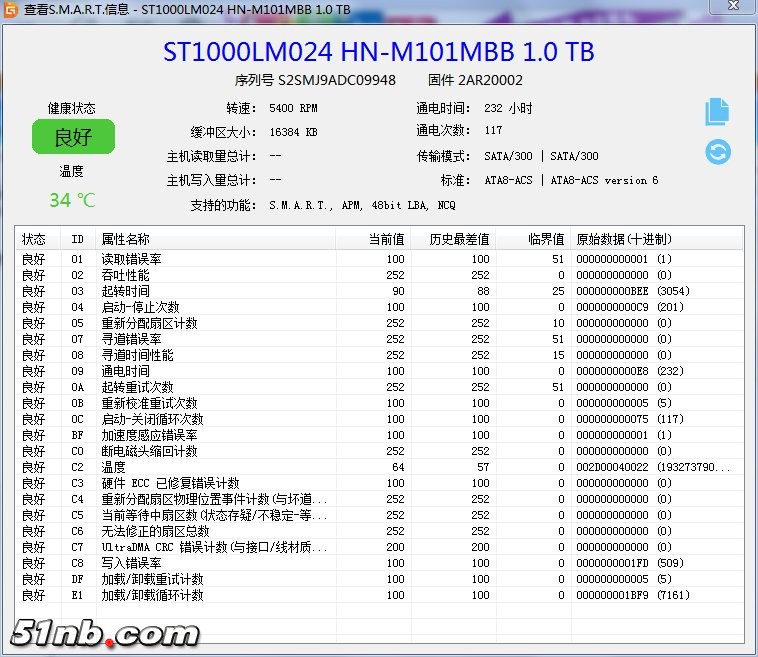This screenshot has height=657, width=758.
Task: Click the 状态 column header
Action: [x=35, y=239]
